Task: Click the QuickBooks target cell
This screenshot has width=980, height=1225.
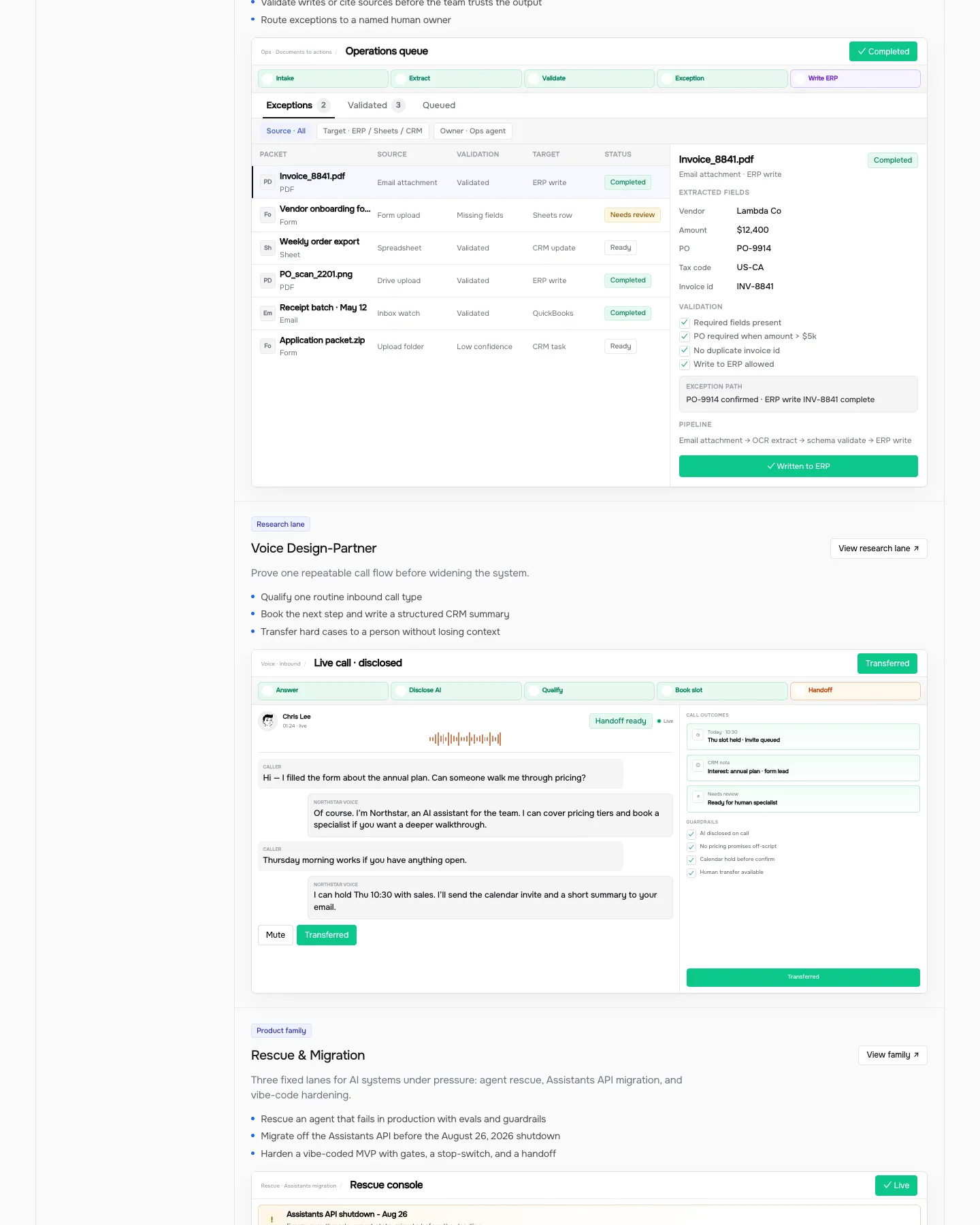Action: coord(553,314)
